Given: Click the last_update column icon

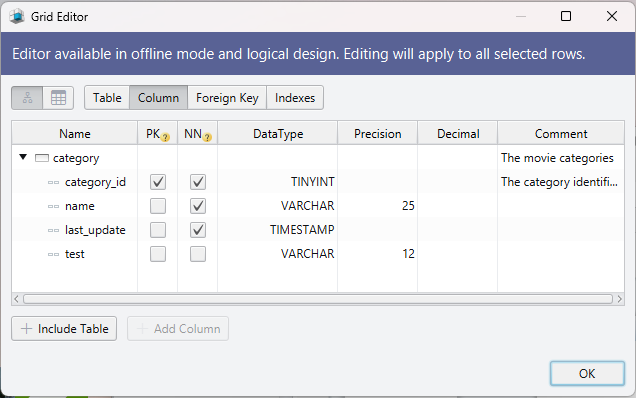Looking at the screenshot, I should [x=53, y=230].
